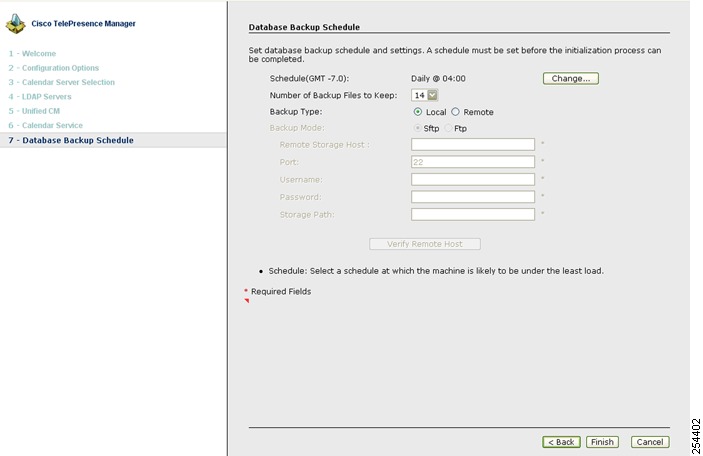Screen dimensions: 703x456
Task: Click the 'Schedule(GMT -7.0):' label
Action: (309, 78)
